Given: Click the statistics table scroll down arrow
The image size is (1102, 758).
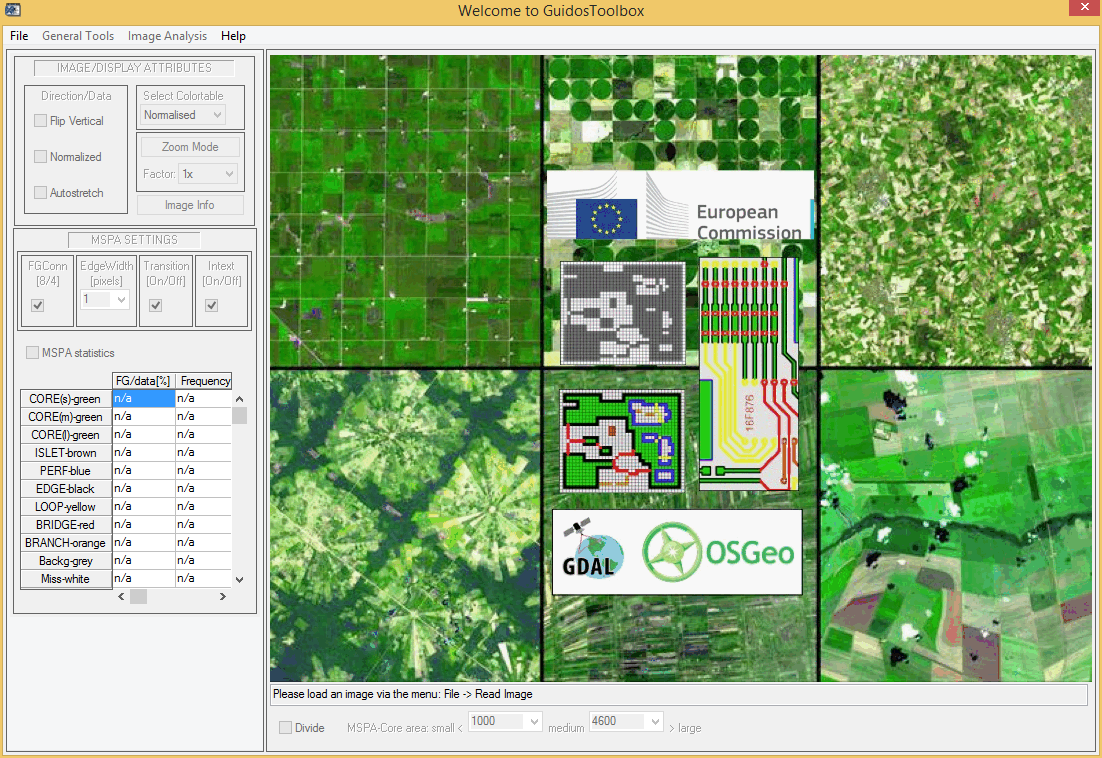Looking at the screenshot, I should pos(240,580).
